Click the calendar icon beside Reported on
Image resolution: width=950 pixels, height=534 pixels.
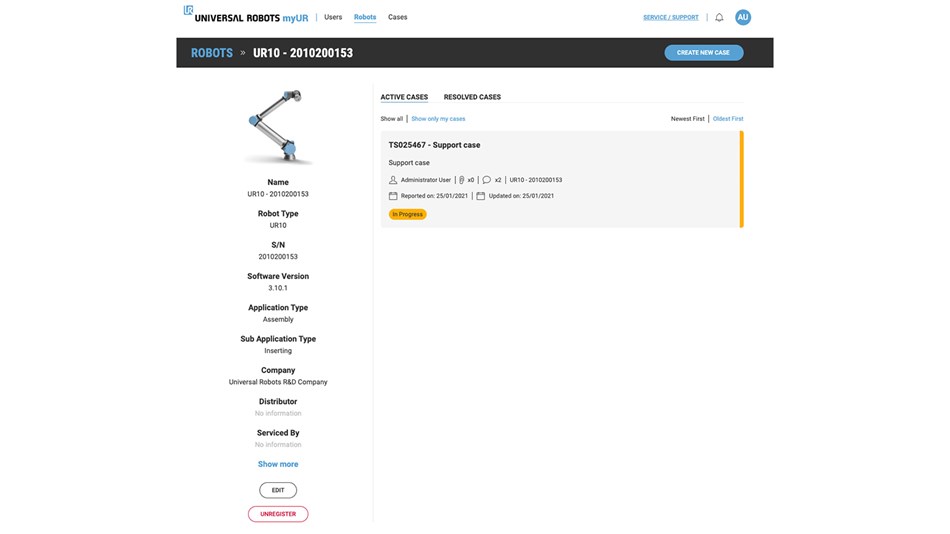pyautogui.click(x=393, y=196)
